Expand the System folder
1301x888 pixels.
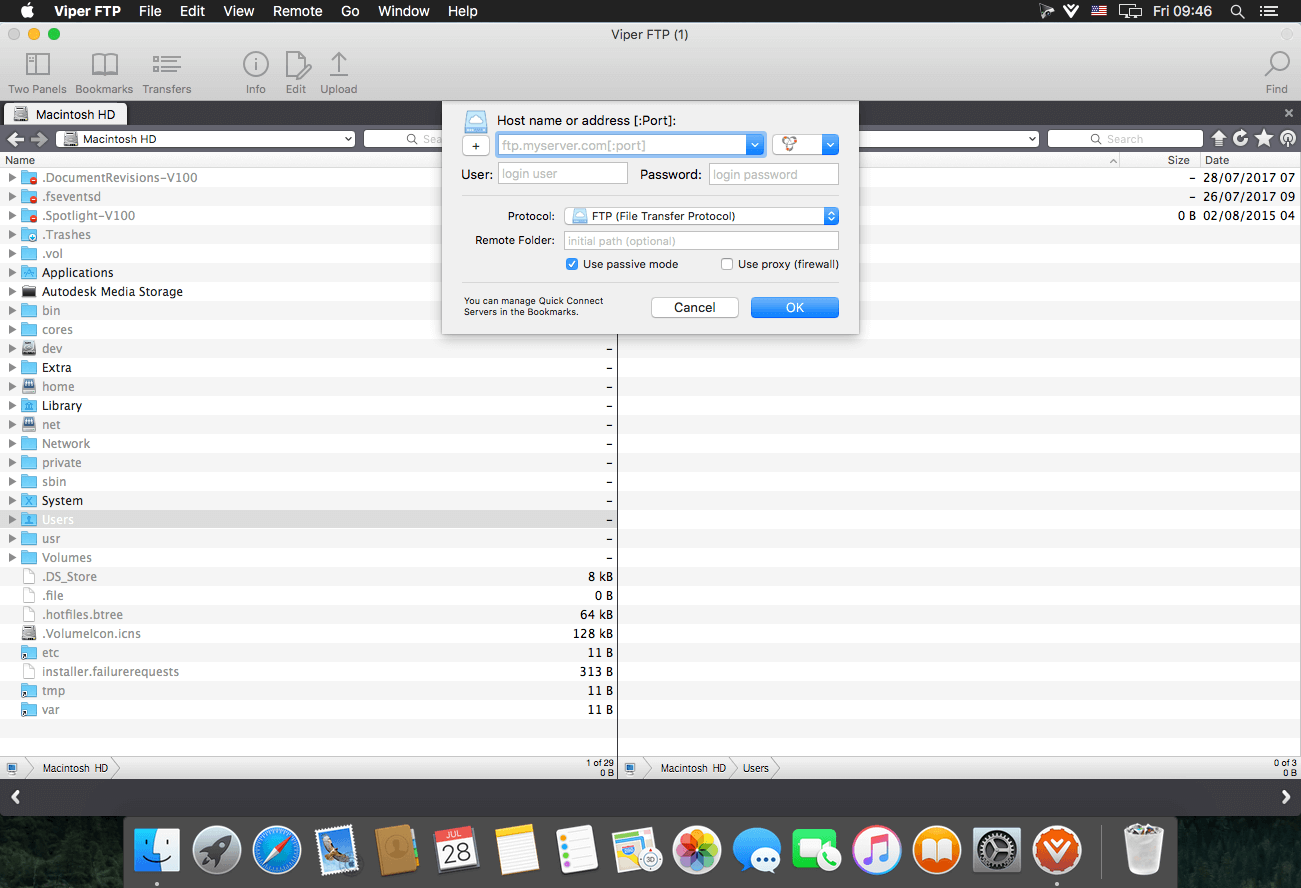12,501
